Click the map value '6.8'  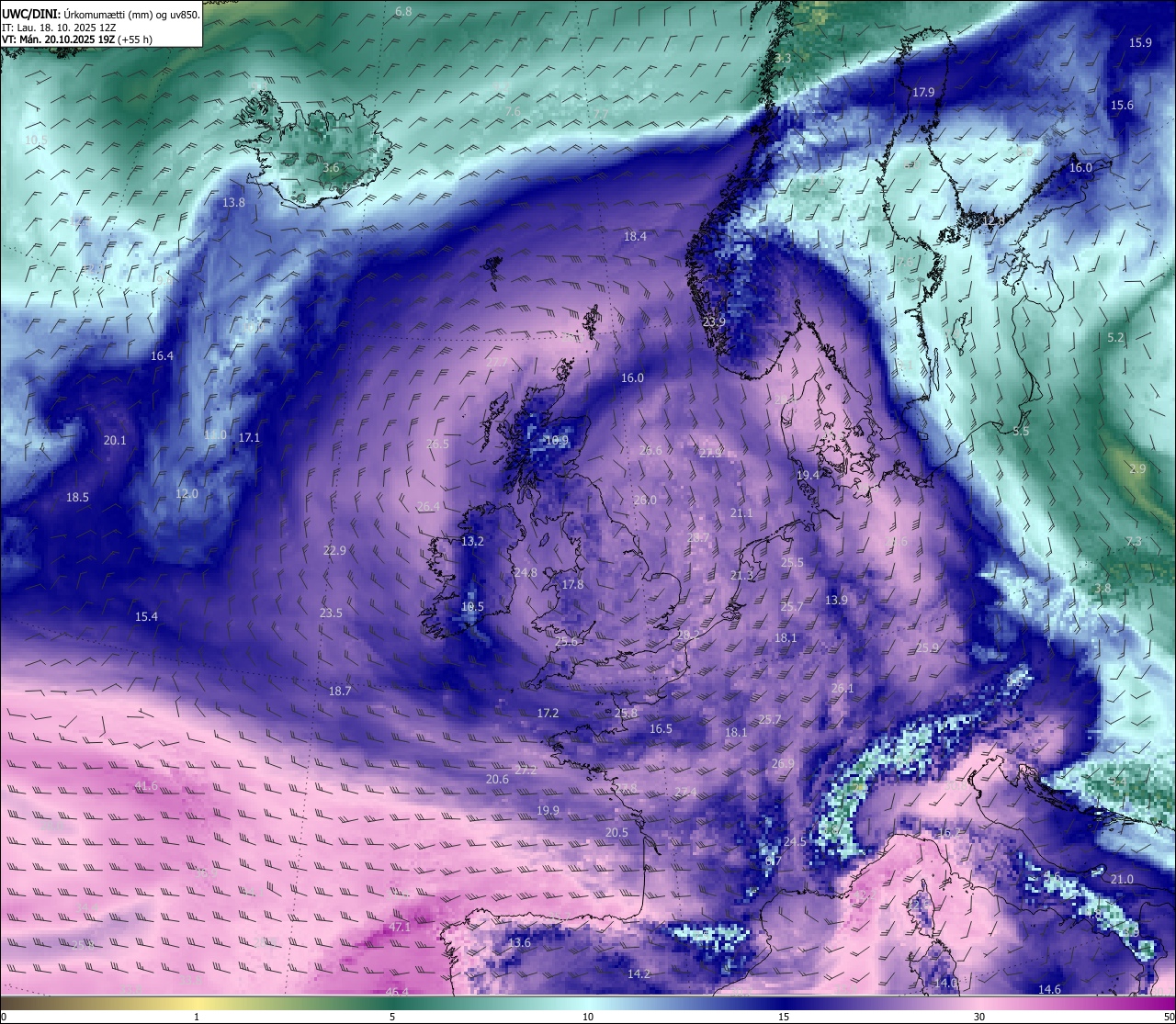(403, 11)
